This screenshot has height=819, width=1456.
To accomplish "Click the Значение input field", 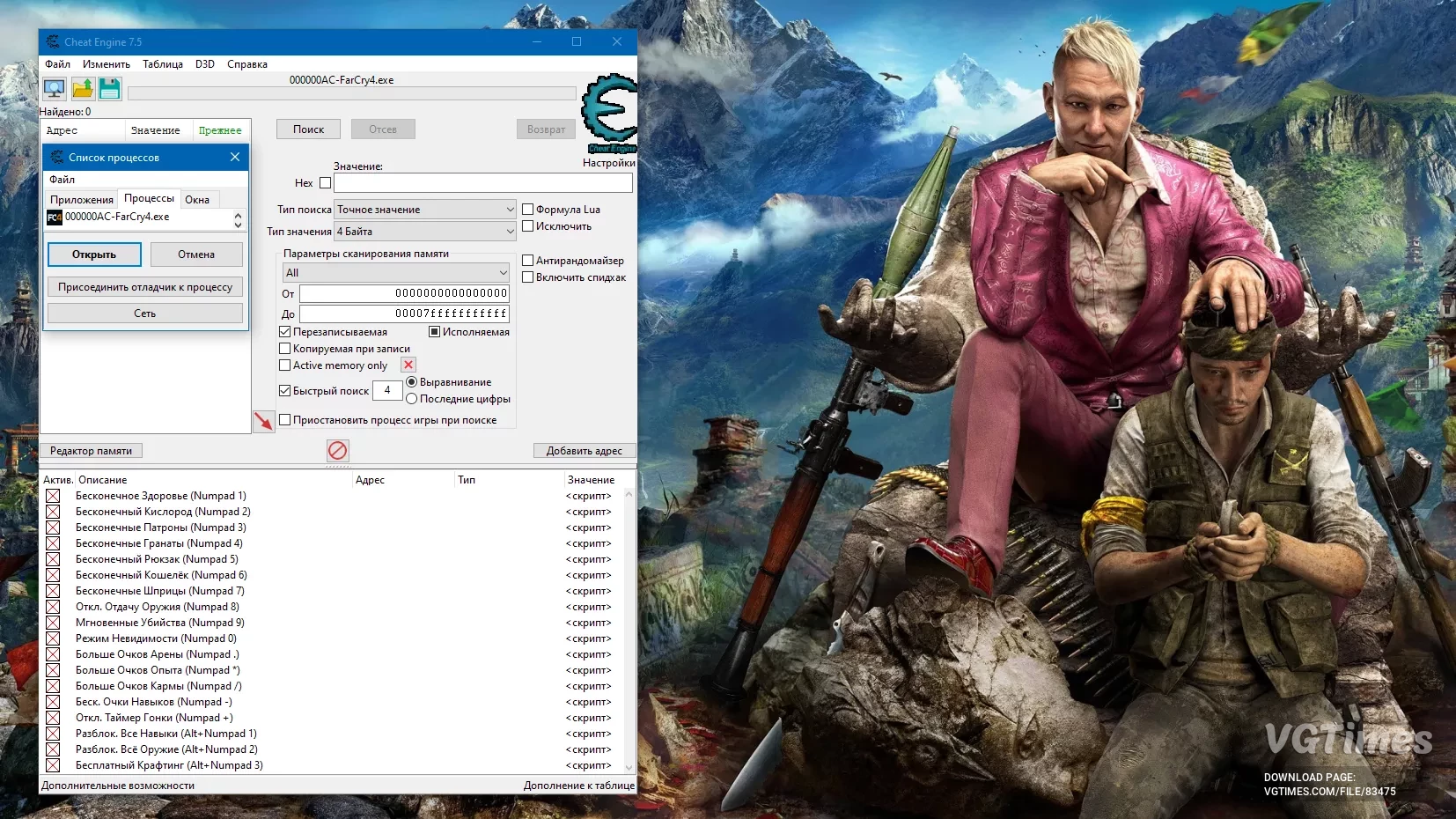I will [x=483, y=183].
